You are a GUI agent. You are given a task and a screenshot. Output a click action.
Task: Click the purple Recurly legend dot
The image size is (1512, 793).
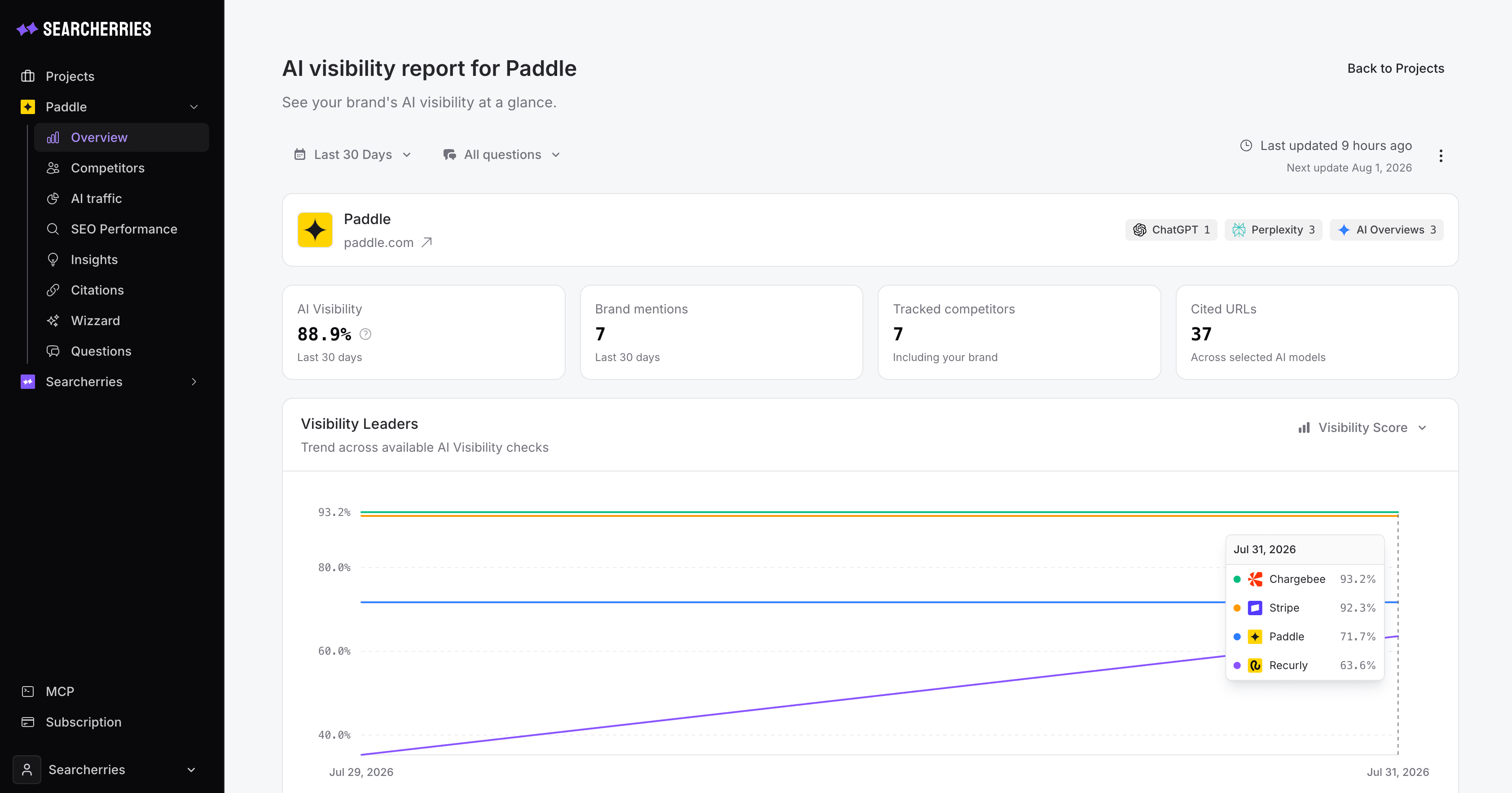tap(1237, 665)
